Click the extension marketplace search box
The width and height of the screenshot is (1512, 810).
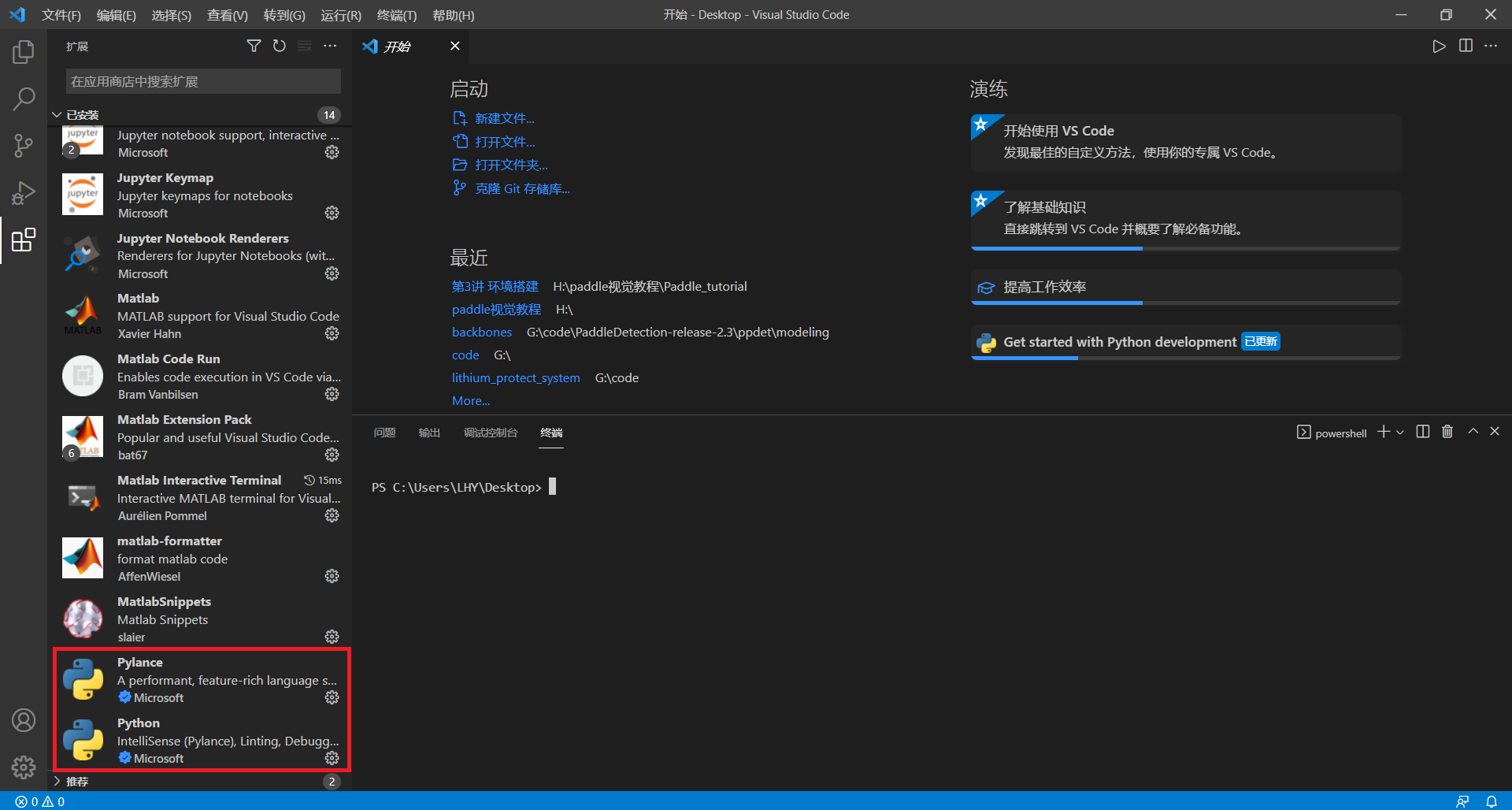click(x=203, y=81)
